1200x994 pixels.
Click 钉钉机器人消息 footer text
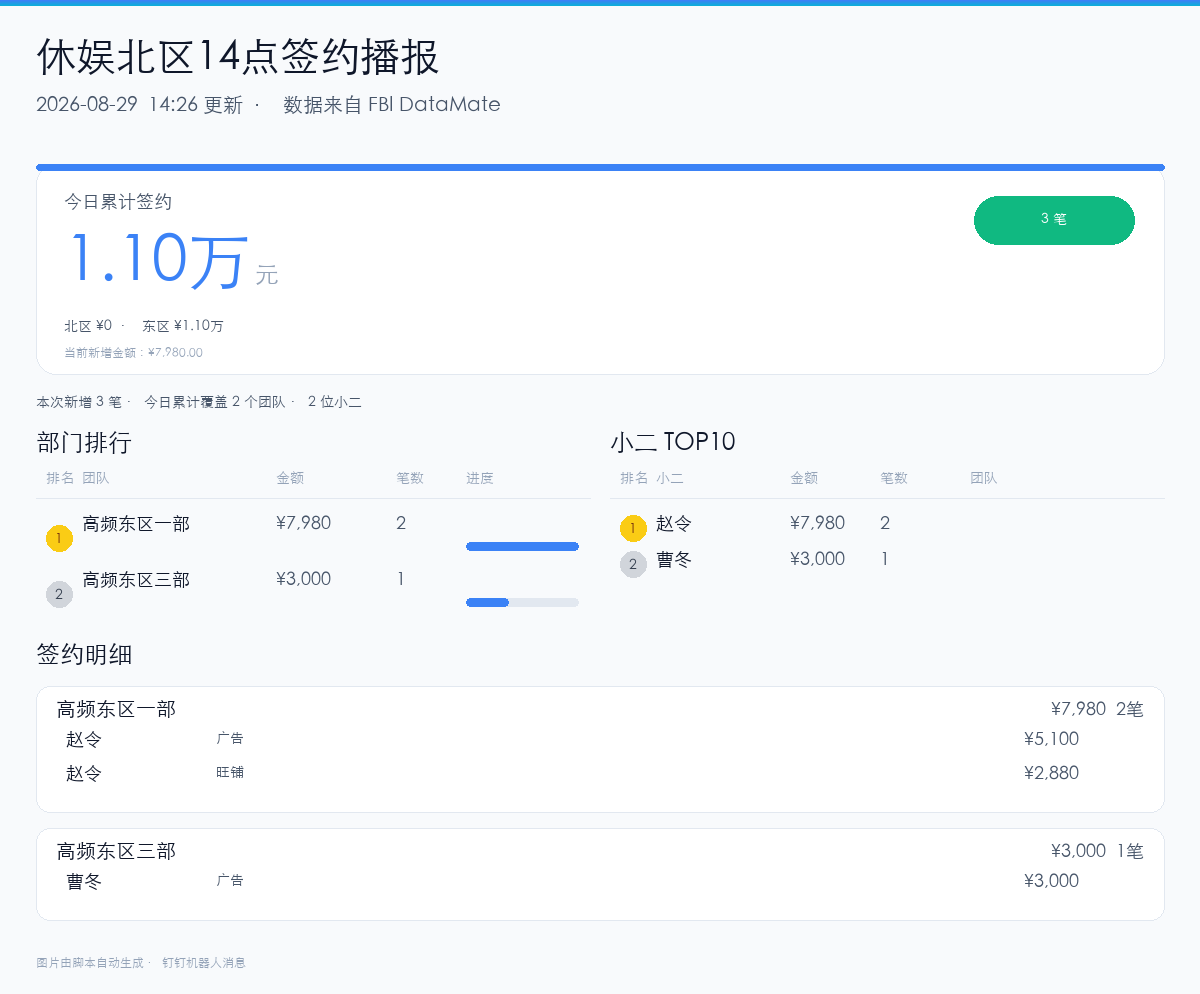204,963
